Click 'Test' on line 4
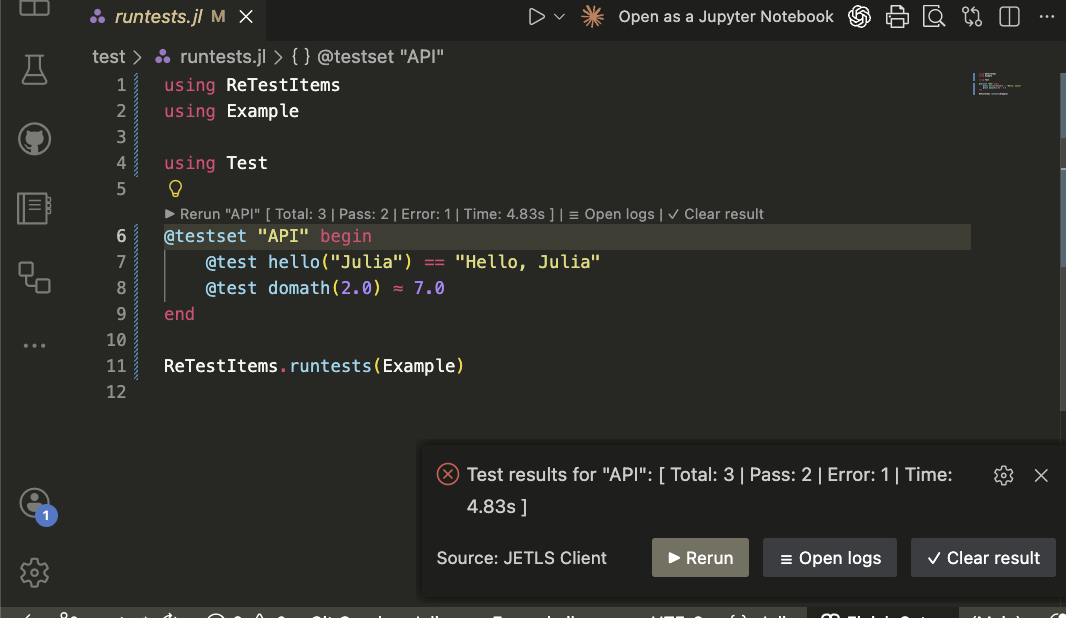This screenshot has width=1066, height=618. [247, 163]
